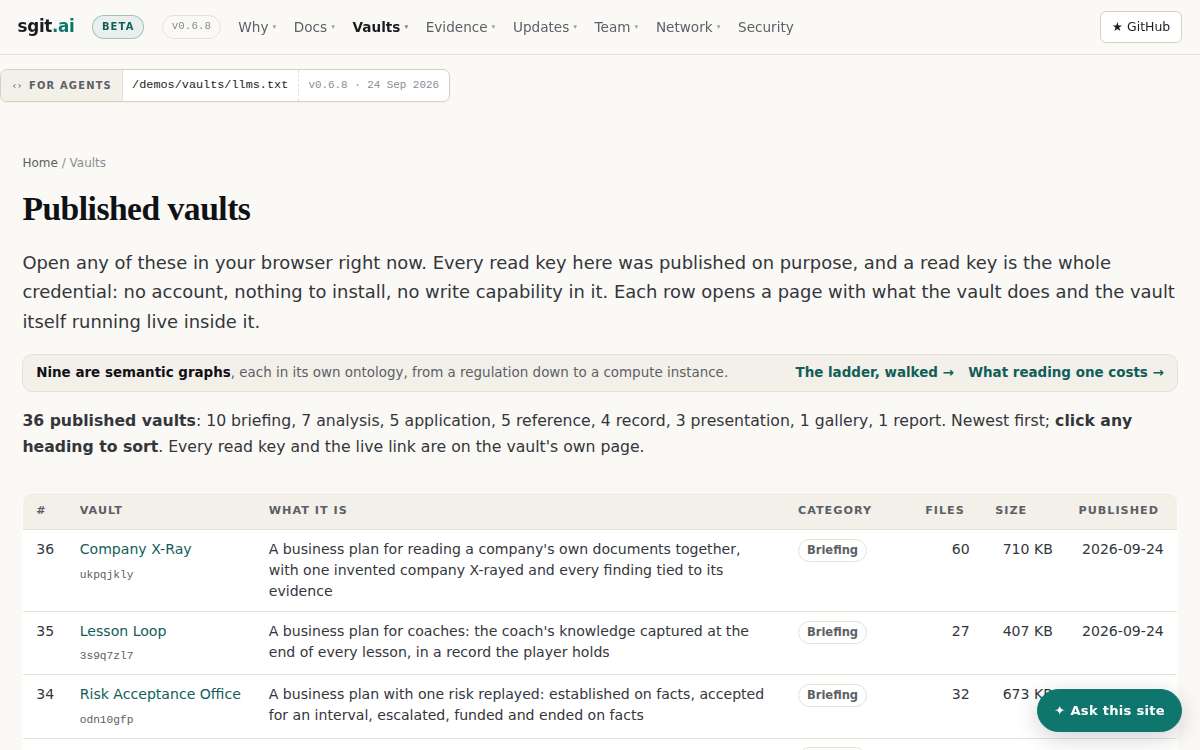Click the read key 3s9q7zl7
Screen dimensions: 1200x750
(x=107, y=656)
